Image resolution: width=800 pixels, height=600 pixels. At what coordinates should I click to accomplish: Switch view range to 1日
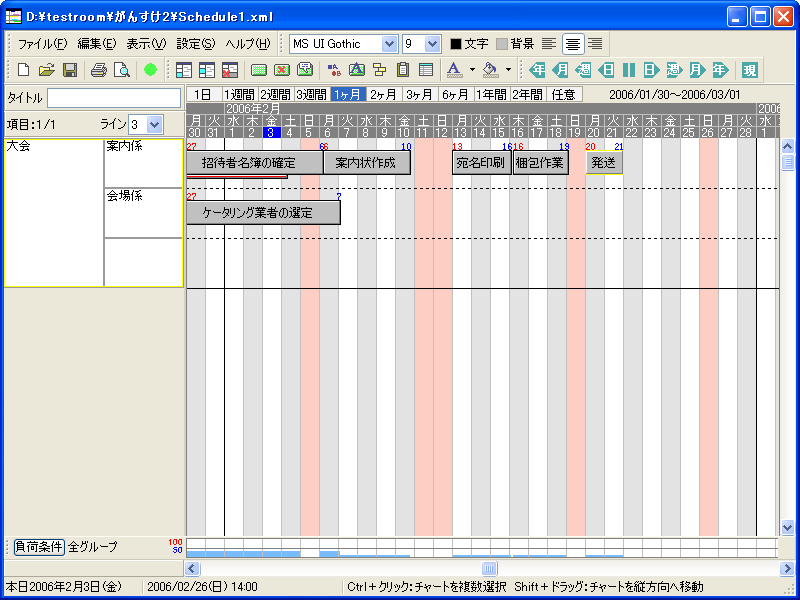203,94
